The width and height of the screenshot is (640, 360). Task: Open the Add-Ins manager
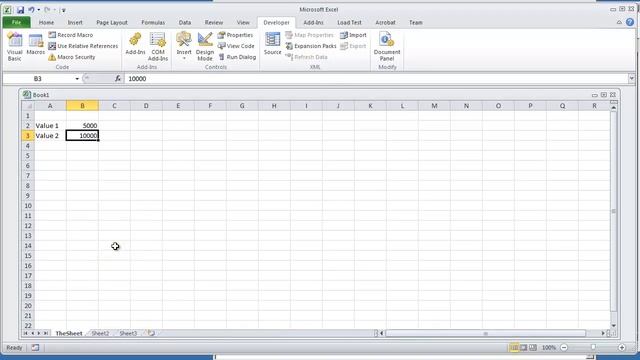click(x=135, y=44)
